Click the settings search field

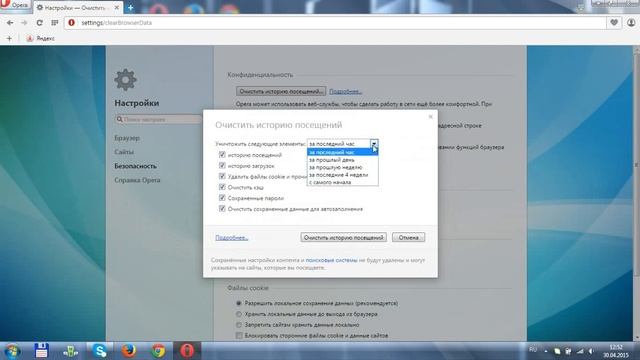point(158,119)
